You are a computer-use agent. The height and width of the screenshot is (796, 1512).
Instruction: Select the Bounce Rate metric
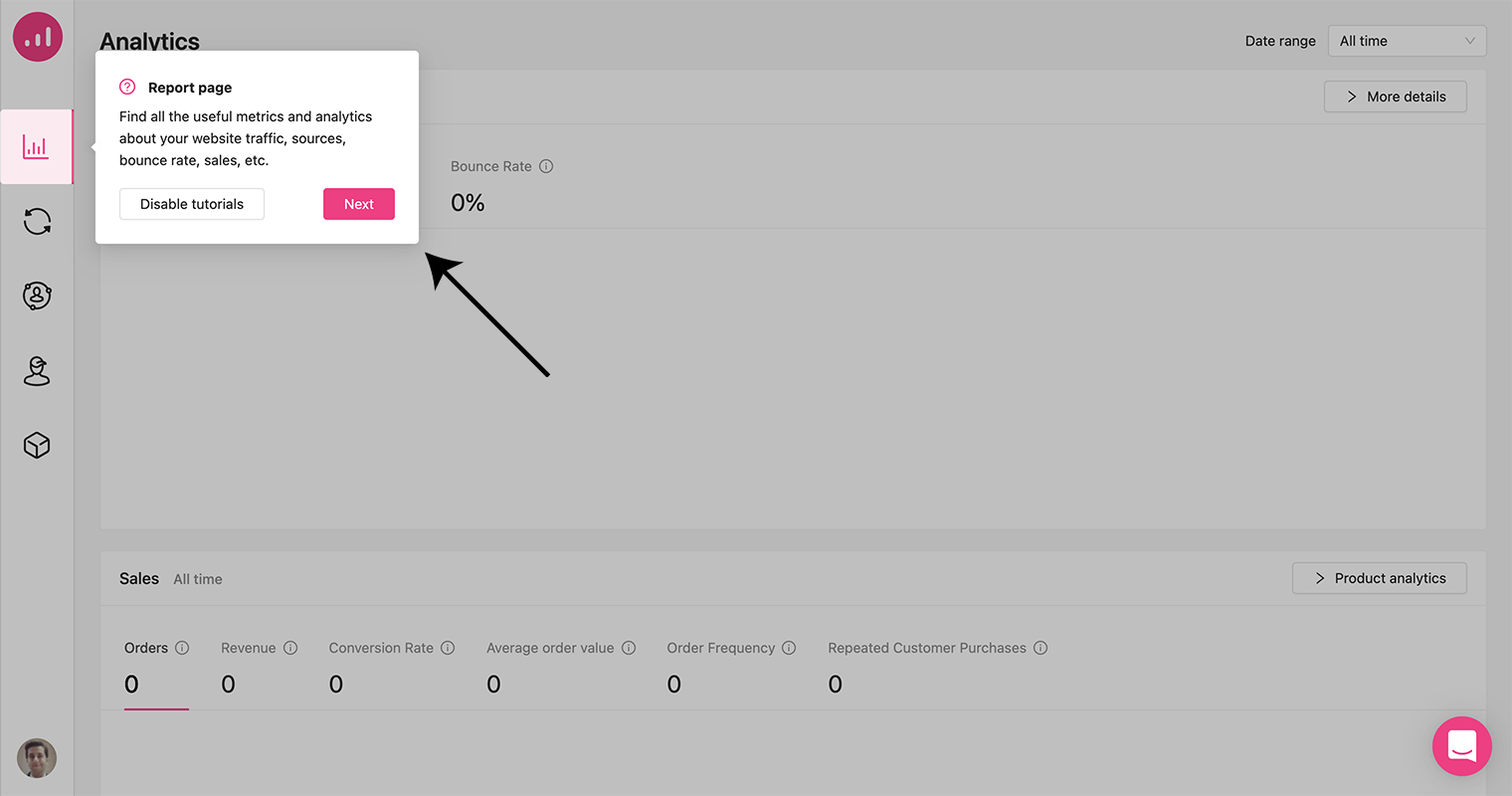click(501, 186)
